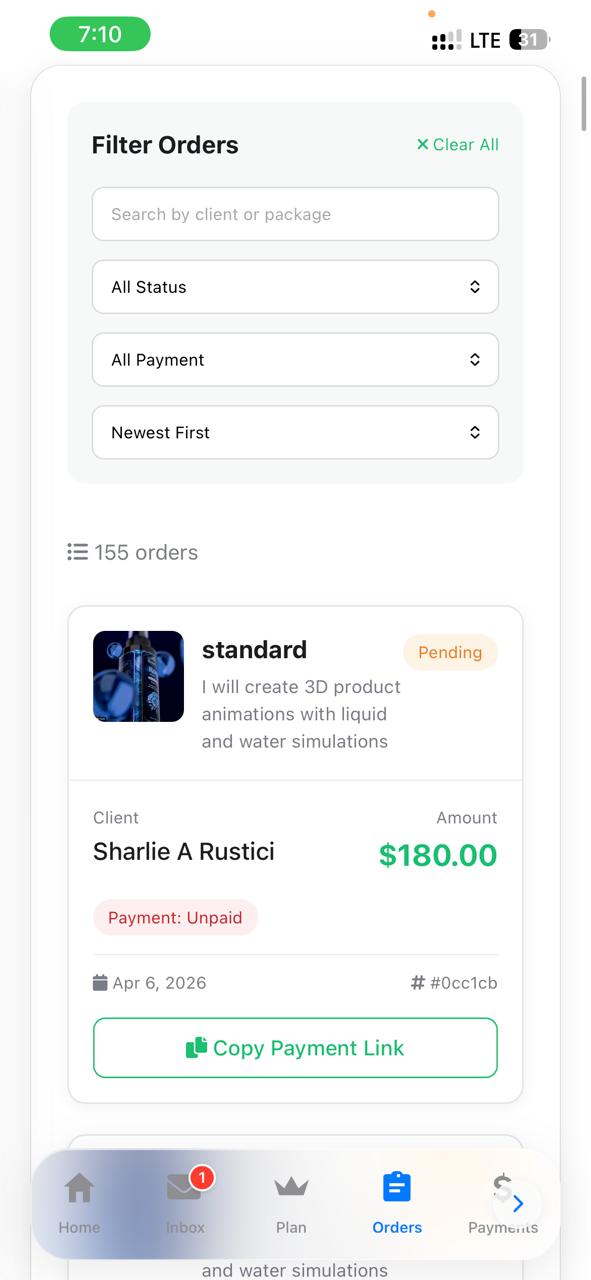Tap the X icon beside Clear All
The width and height of the screenshot is (591, 1280).
[x=422, y=144]
